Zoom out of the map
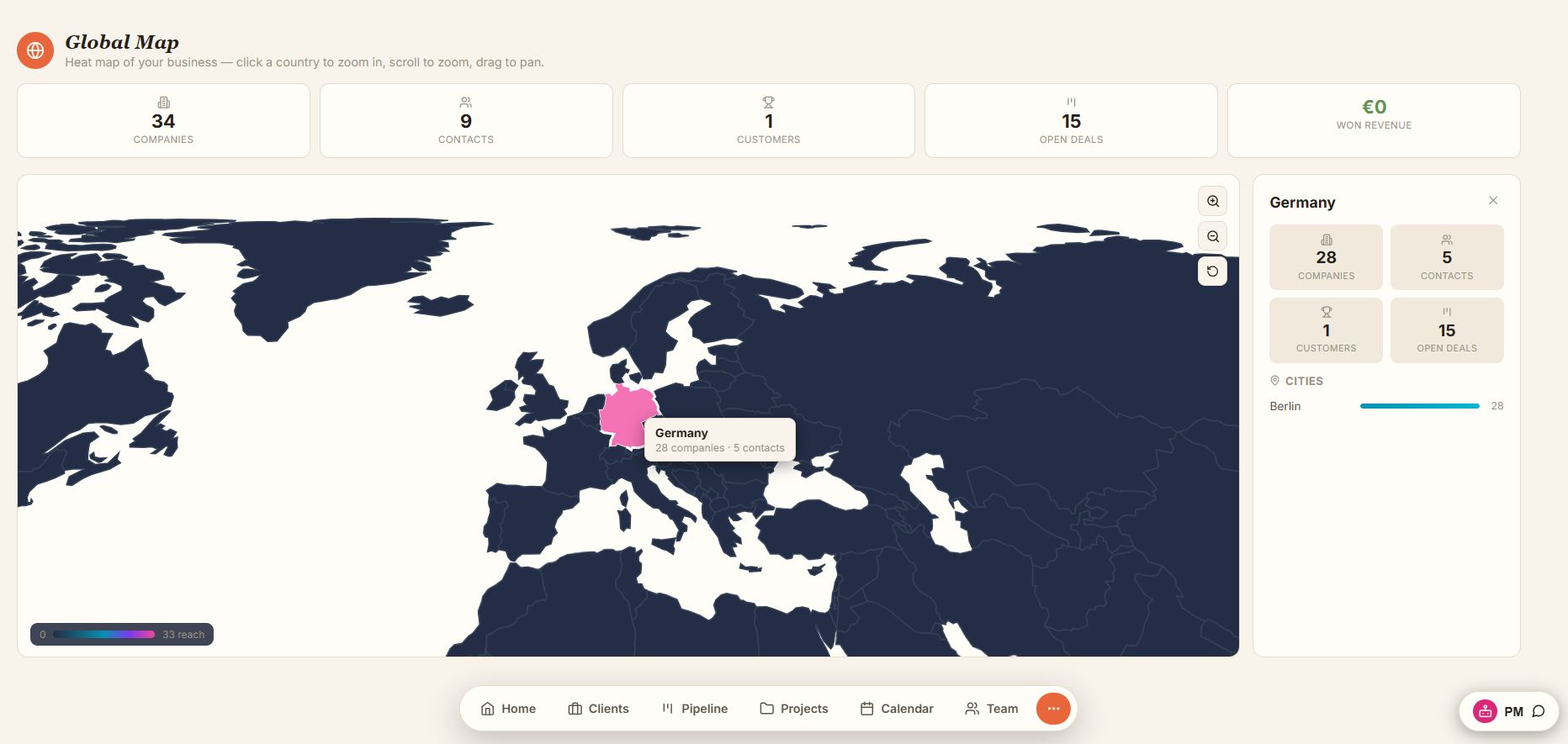 1212,236
